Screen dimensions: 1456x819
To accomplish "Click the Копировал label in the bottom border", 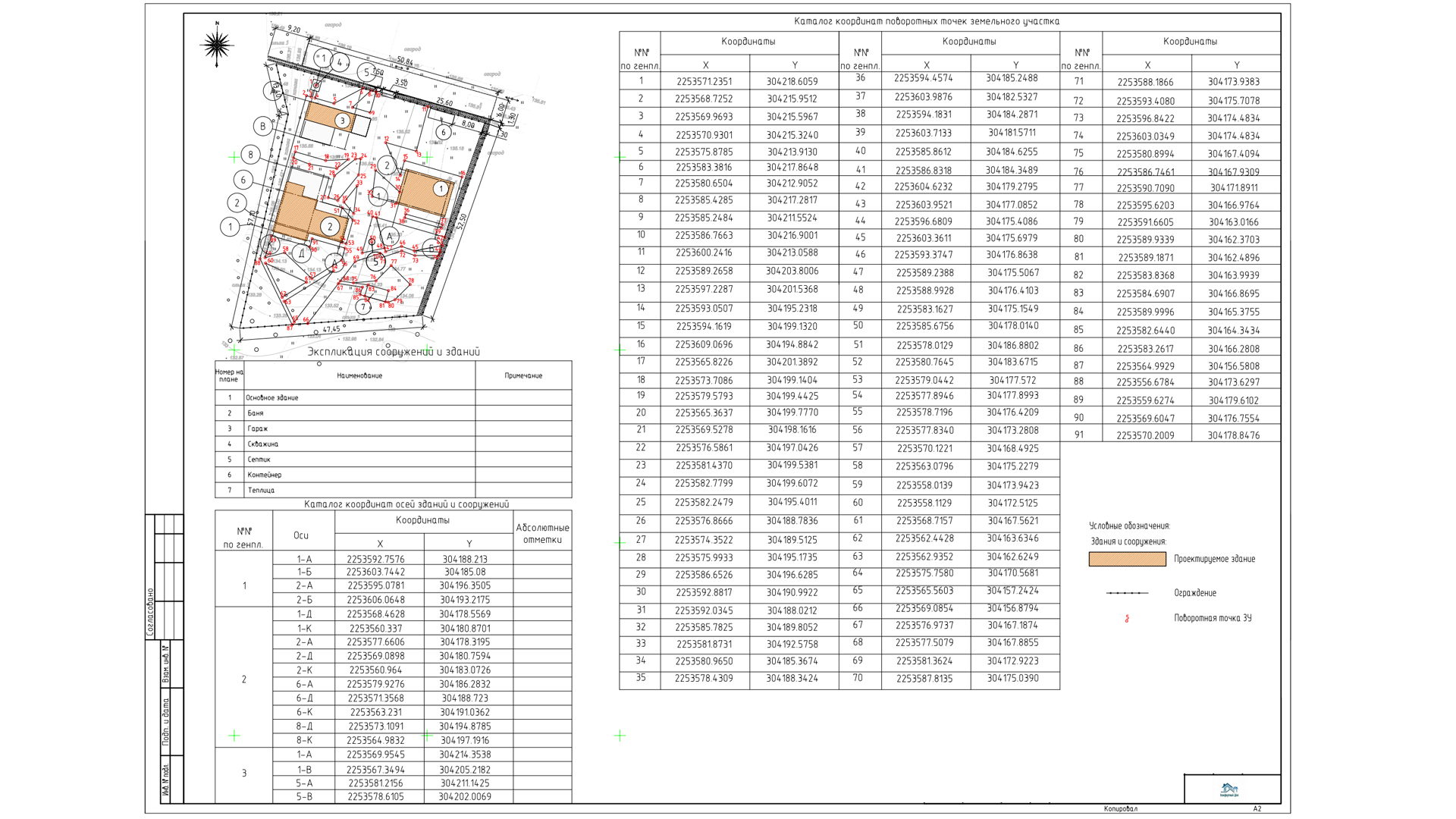I will [x=1120, y=809].
